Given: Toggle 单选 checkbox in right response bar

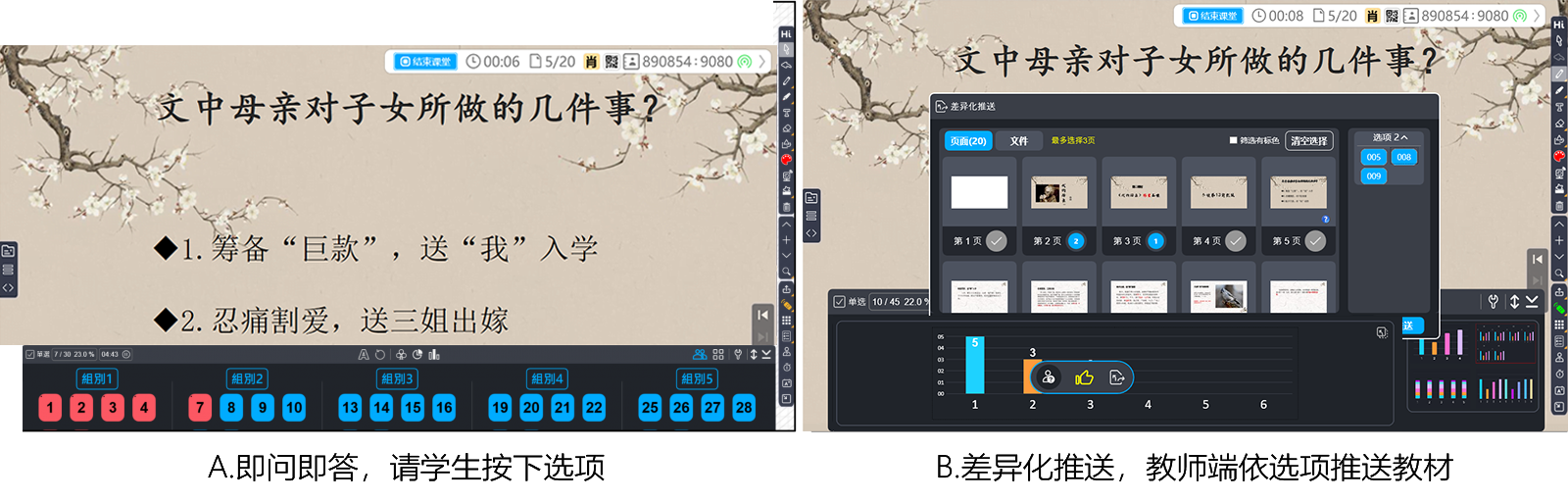Looking at the screenshot, I should tap(839, 301).
